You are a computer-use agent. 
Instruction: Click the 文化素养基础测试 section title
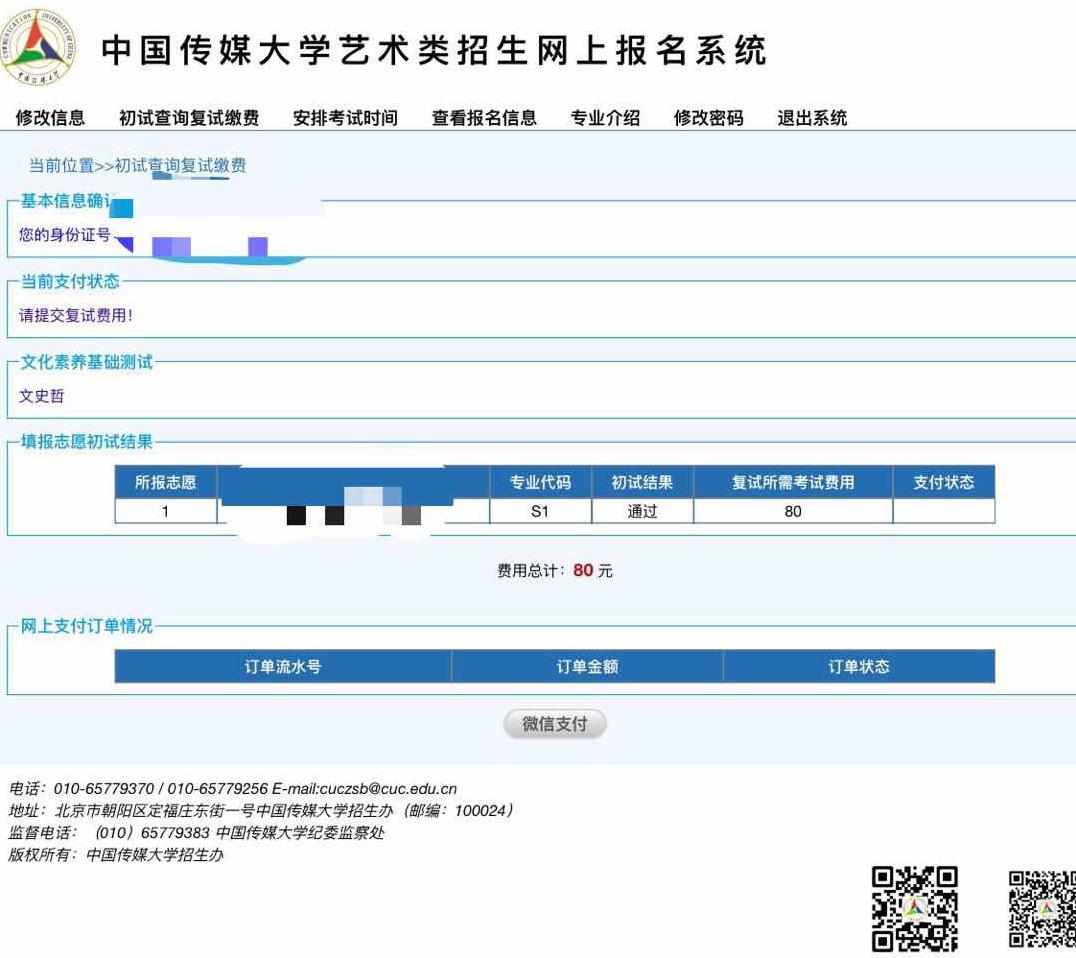click(86, 362)
